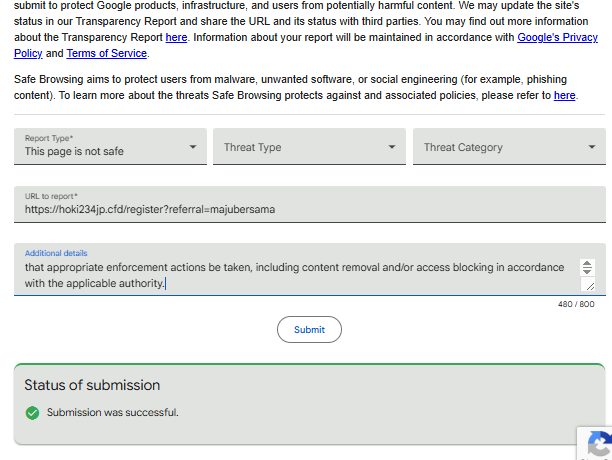Open the Terms of Service link
The width and height of the screenshot is (612, 460).
coord(107,53)
